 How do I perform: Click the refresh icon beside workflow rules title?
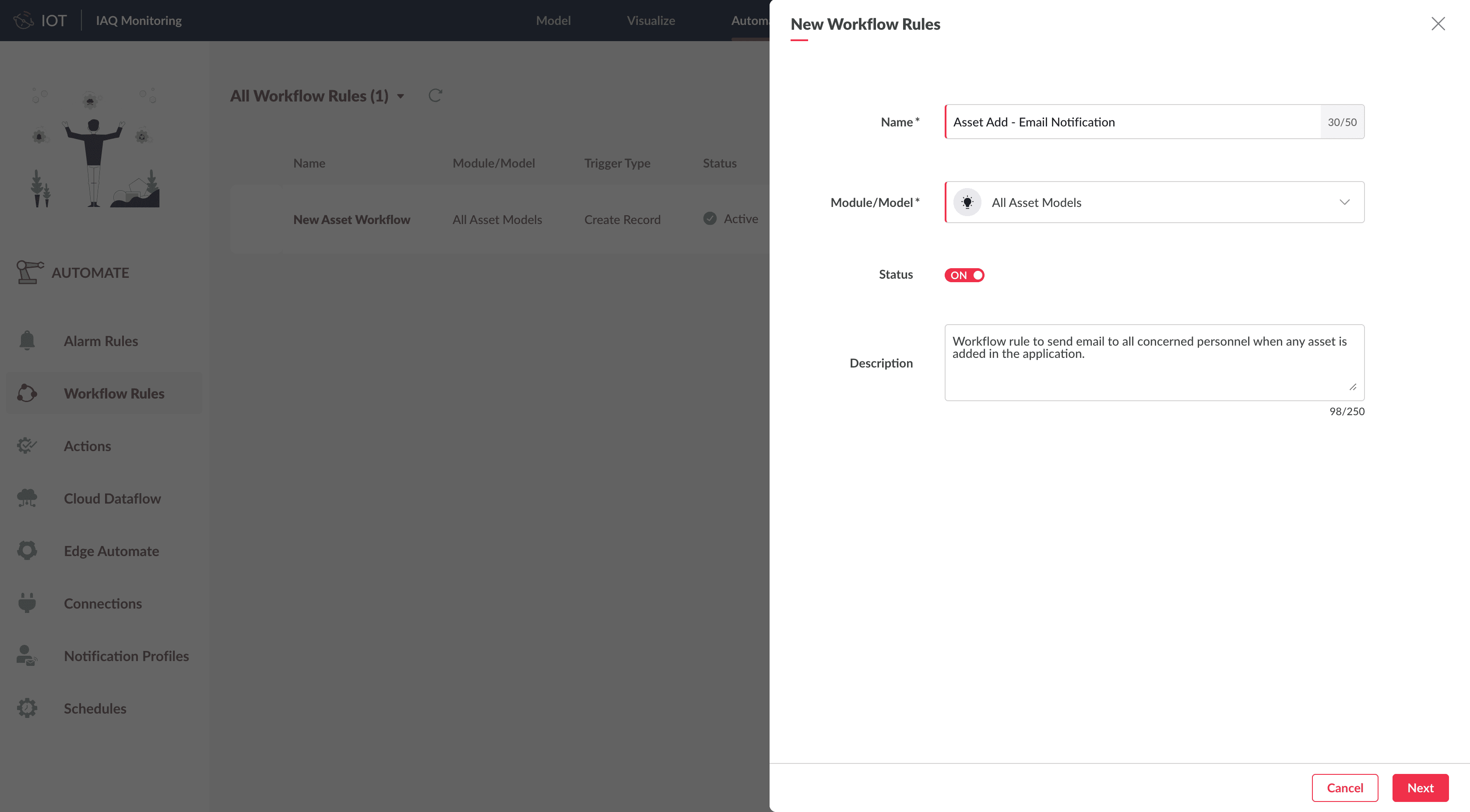[x=436, y=95]
